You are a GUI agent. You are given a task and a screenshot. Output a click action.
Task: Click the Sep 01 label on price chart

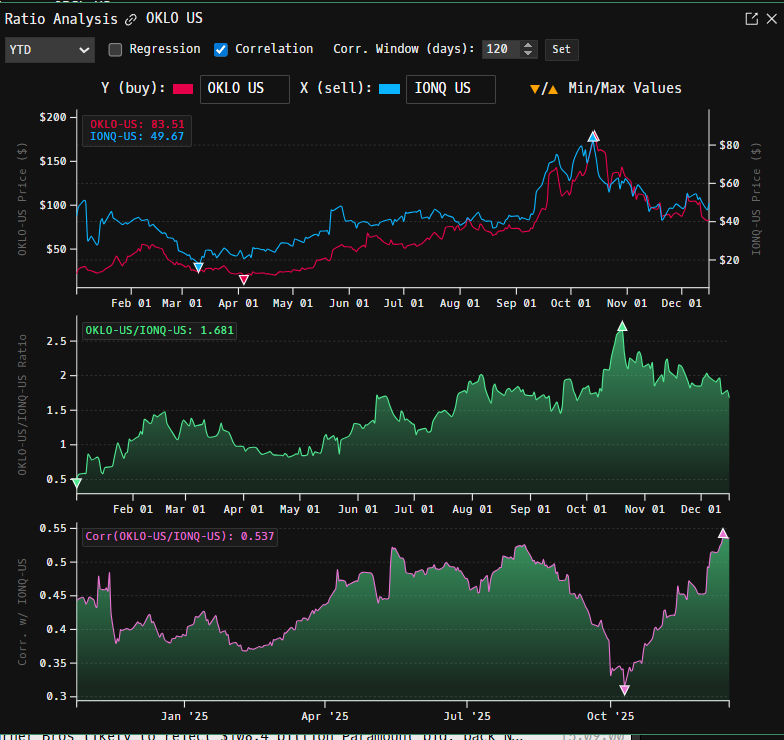tap(516, 303)
